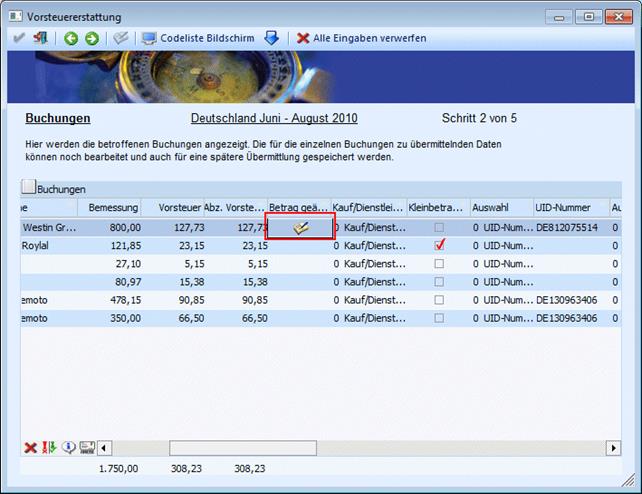
Task: Click the blue download arrow icon
Action: (271, 38)
